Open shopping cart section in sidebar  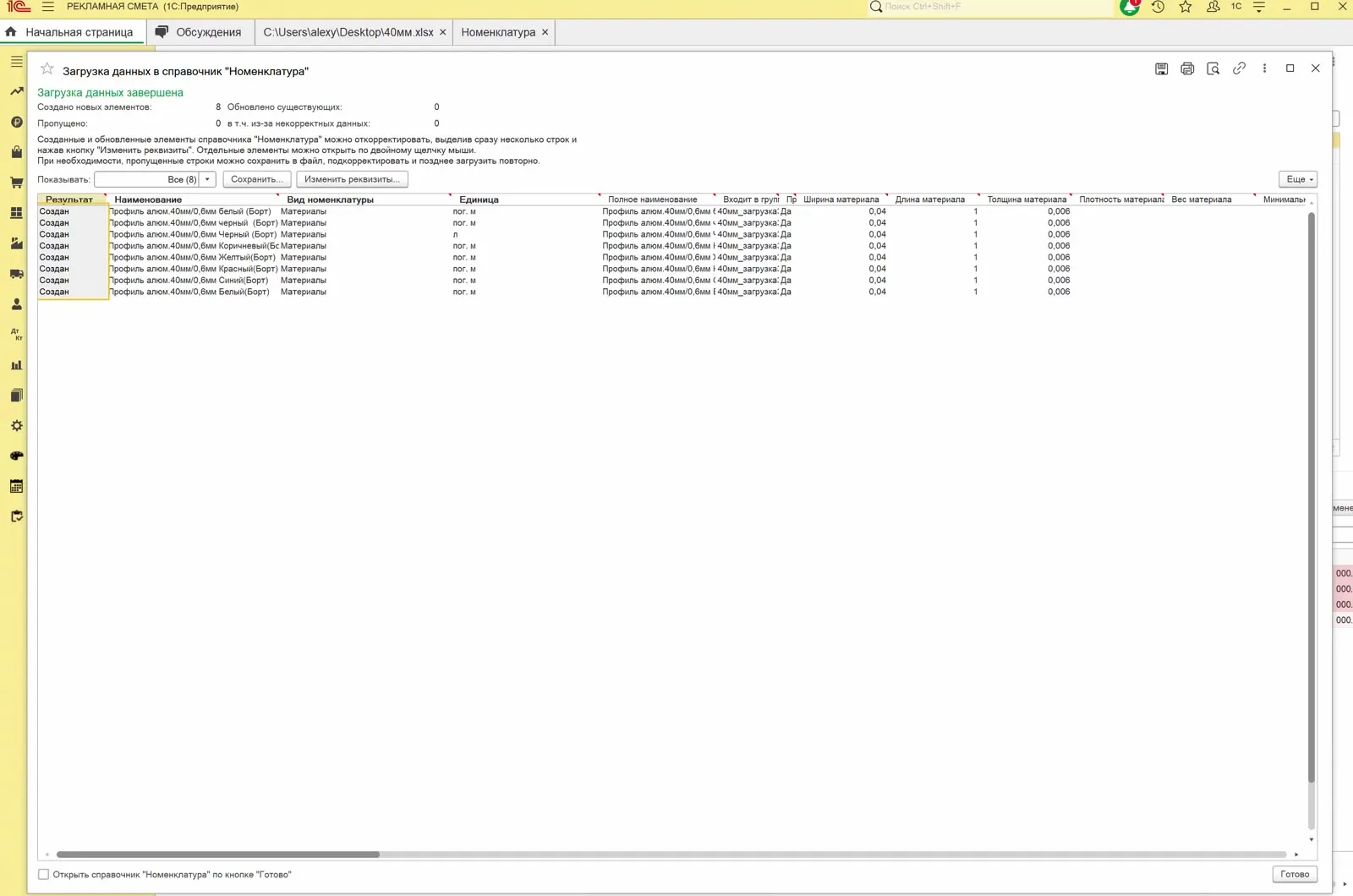(x=16, y=183)
